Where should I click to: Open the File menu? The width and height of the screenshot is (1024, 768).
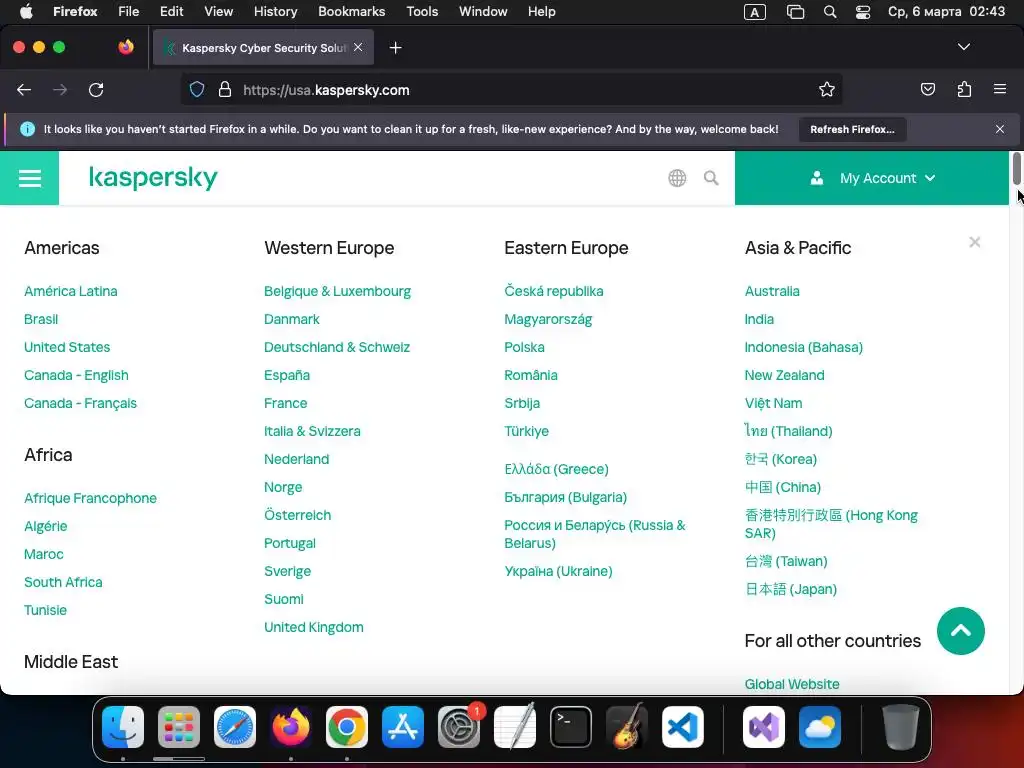[129, 11]
